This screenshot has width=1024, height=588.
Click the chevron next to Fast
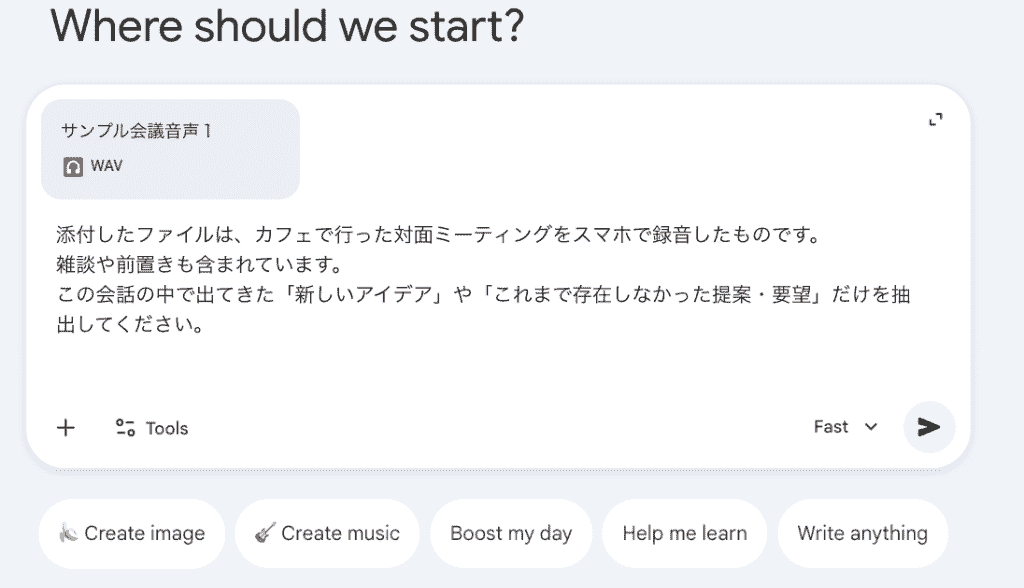tap(871, 427)
